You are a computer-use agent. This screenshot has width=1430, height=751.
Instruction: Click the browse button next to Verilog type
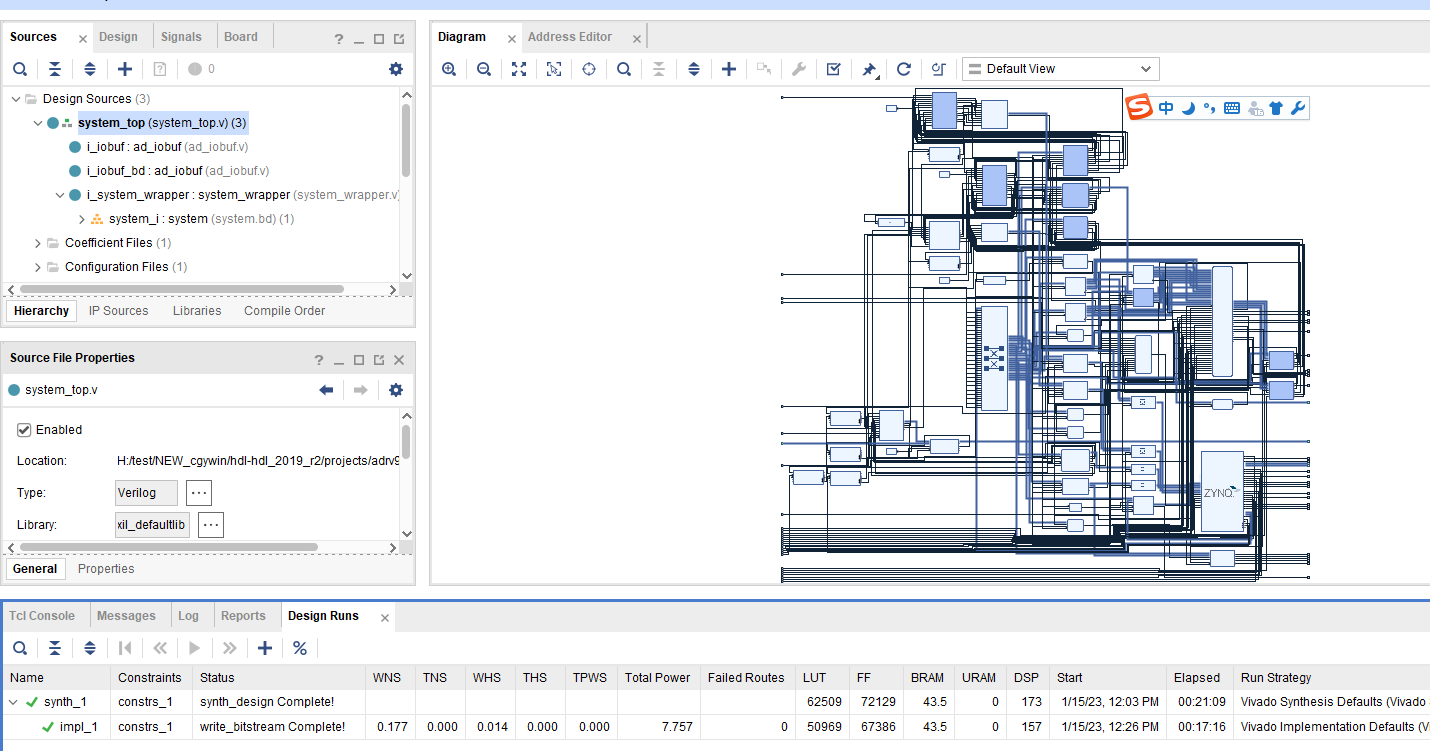coord(199,493)
